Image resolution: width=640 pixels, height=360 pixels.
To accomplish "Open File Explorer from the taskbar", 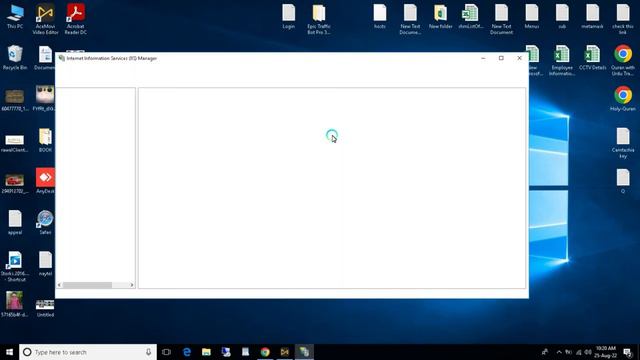I will (x=206, y=352).
